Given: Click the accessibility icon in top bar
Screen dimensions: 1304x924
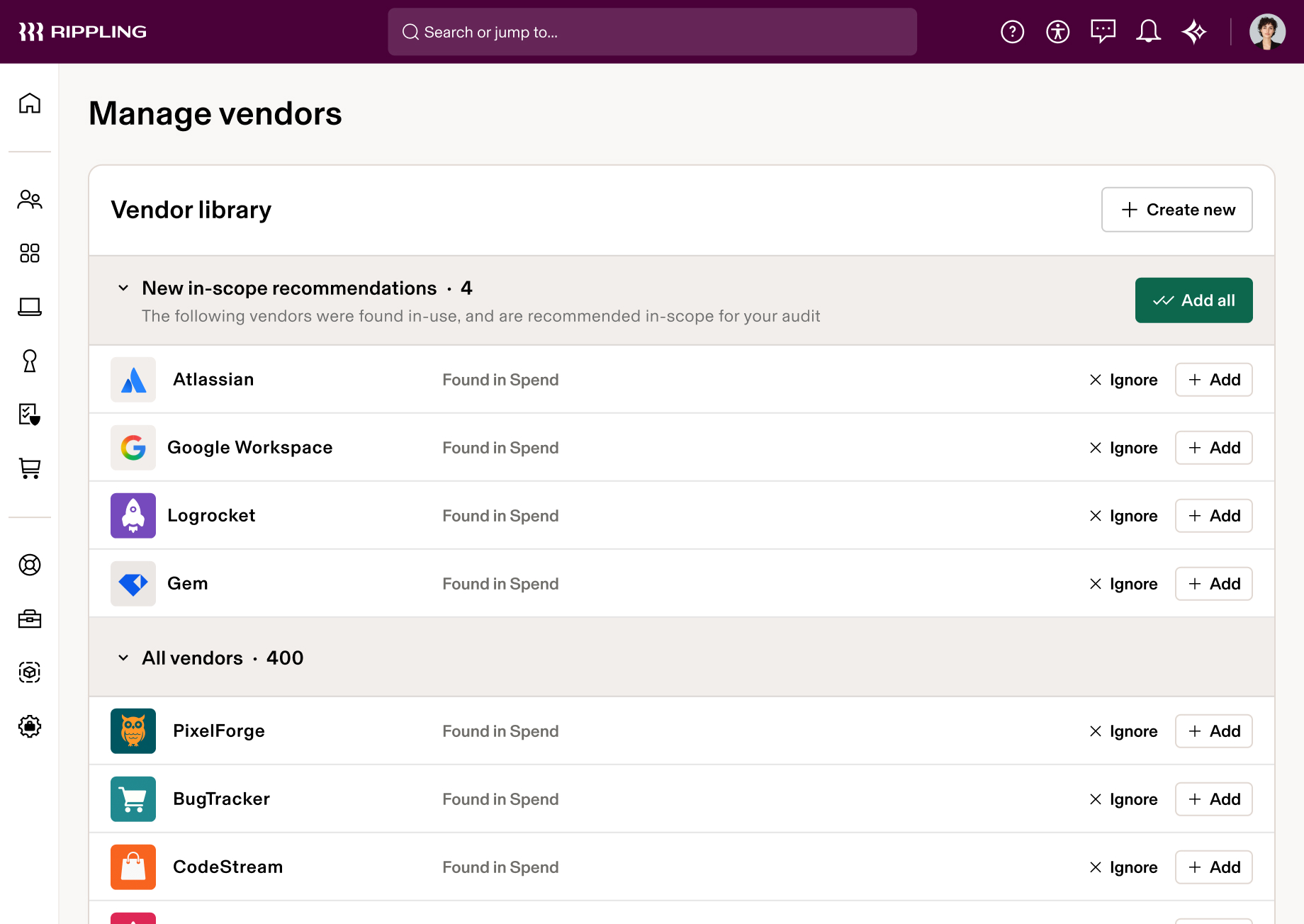Looking at the screenshot, I should click(1057, 31).
